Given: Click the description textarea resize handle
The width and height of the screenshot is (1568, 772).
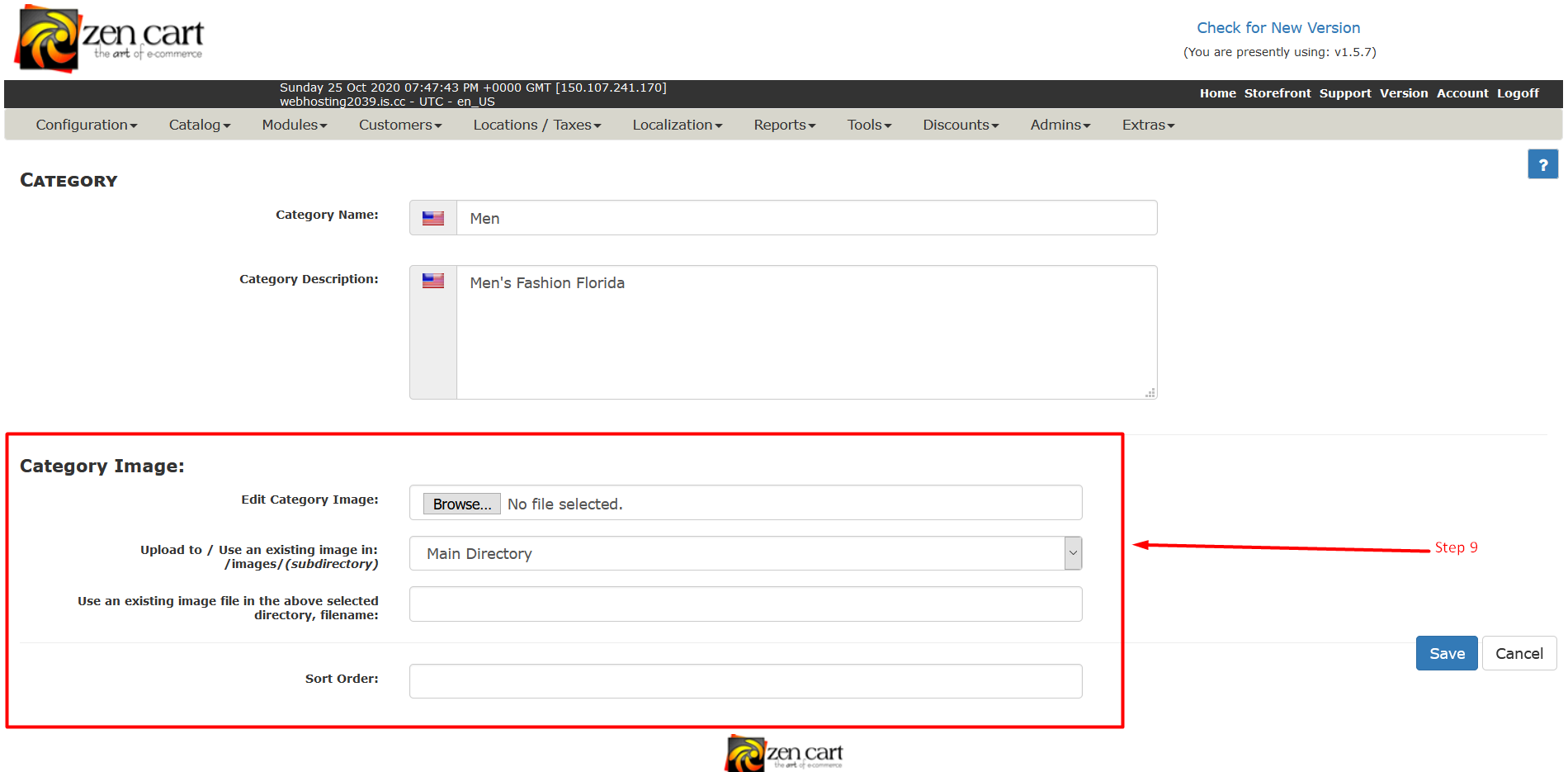Looking at the screenshot, I should coord(1150,393).
